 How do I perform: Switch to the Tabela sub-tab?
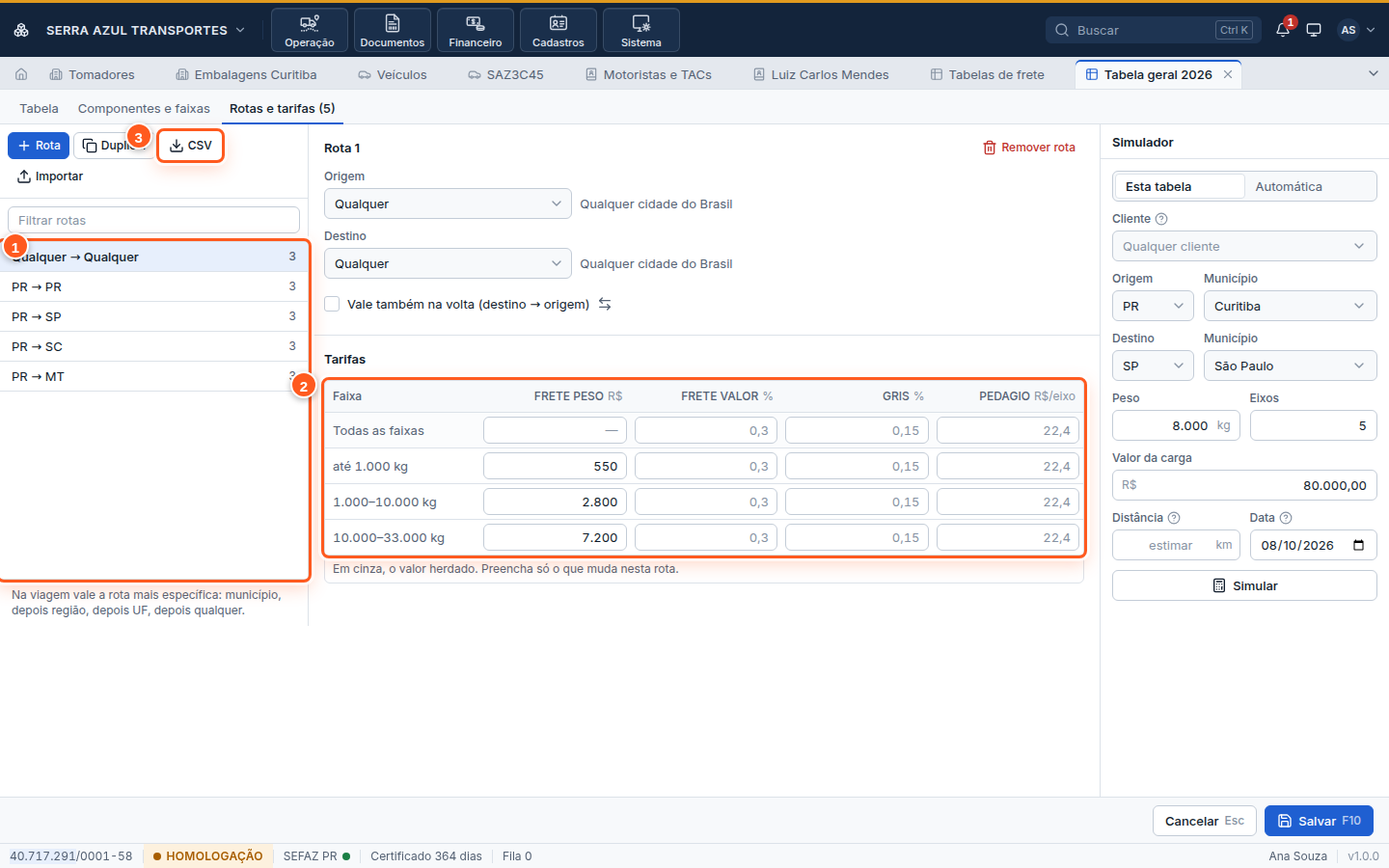pos(39,108)
